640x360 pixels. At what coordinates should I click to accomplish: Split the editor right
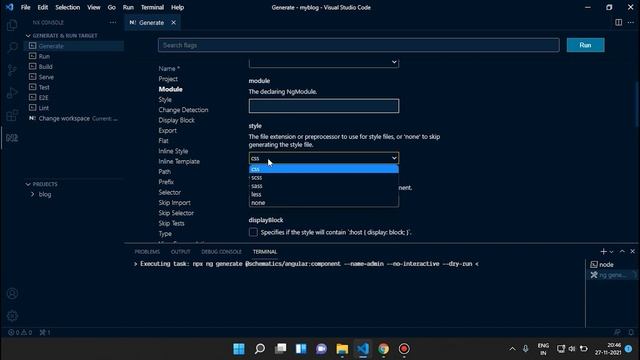(618, 22)
